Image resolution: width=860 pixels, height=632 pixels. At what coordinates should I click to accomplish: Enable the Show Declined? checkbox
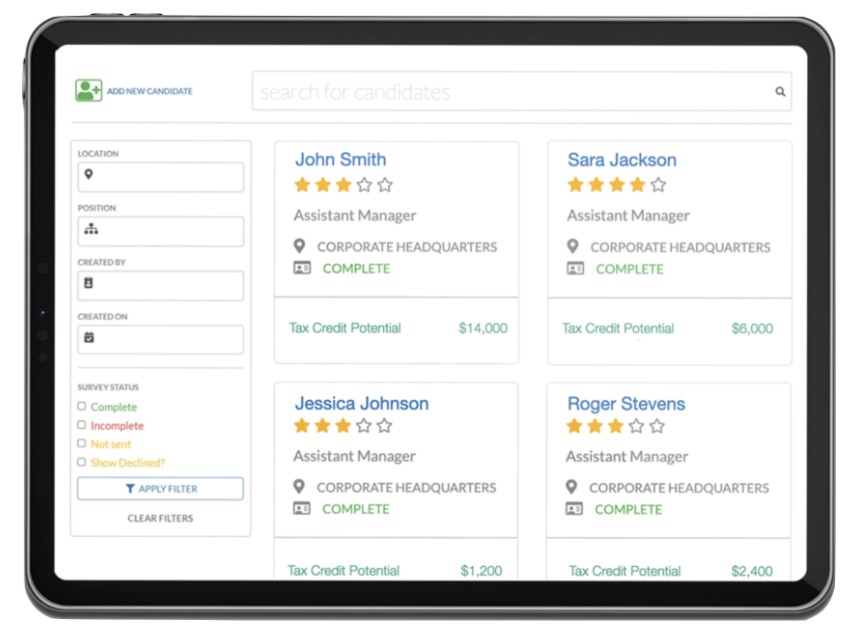[x=82, y=461]
